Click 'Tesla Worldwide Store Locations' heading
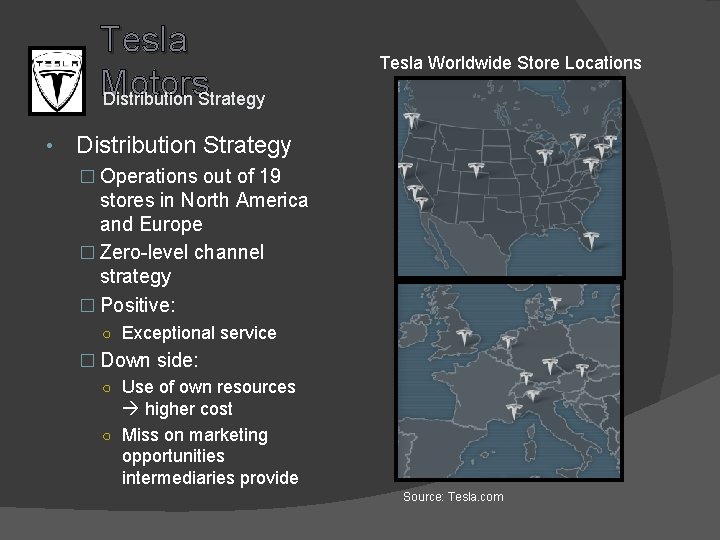720x540 pixels. tap(511, 63)
